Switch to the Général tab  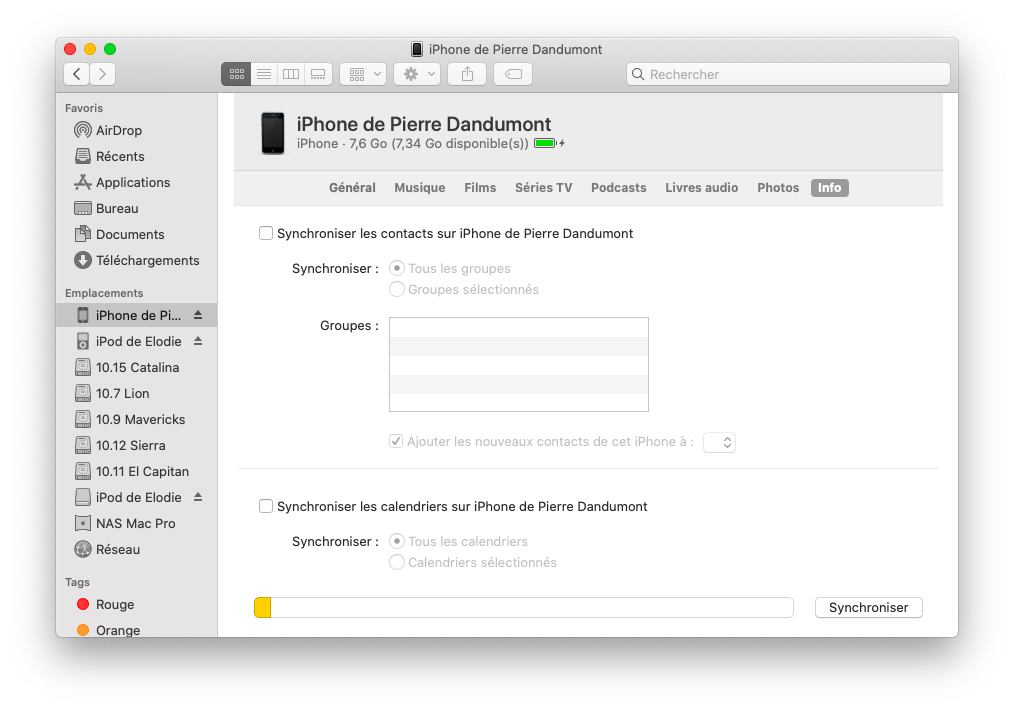click(352, 188)
